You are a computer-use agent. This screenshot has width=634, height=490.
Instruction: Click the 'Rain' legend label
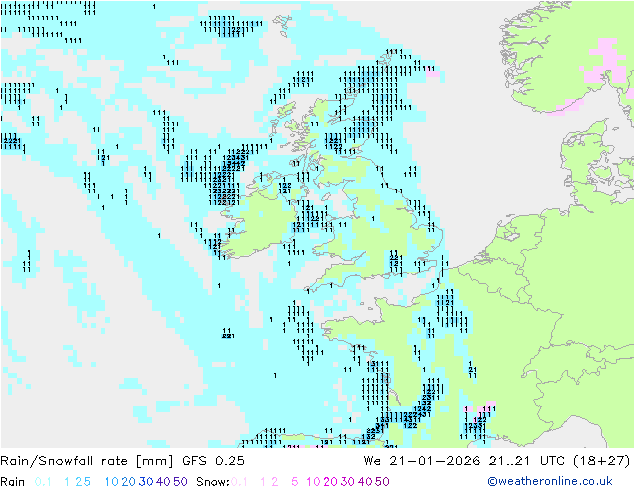point(13,482)
